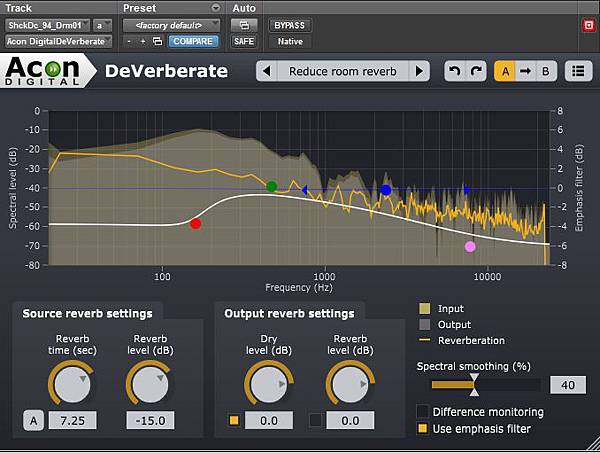Toggle the COMPARE button
This screenshot has height=453, width=600.
point(193,41)
